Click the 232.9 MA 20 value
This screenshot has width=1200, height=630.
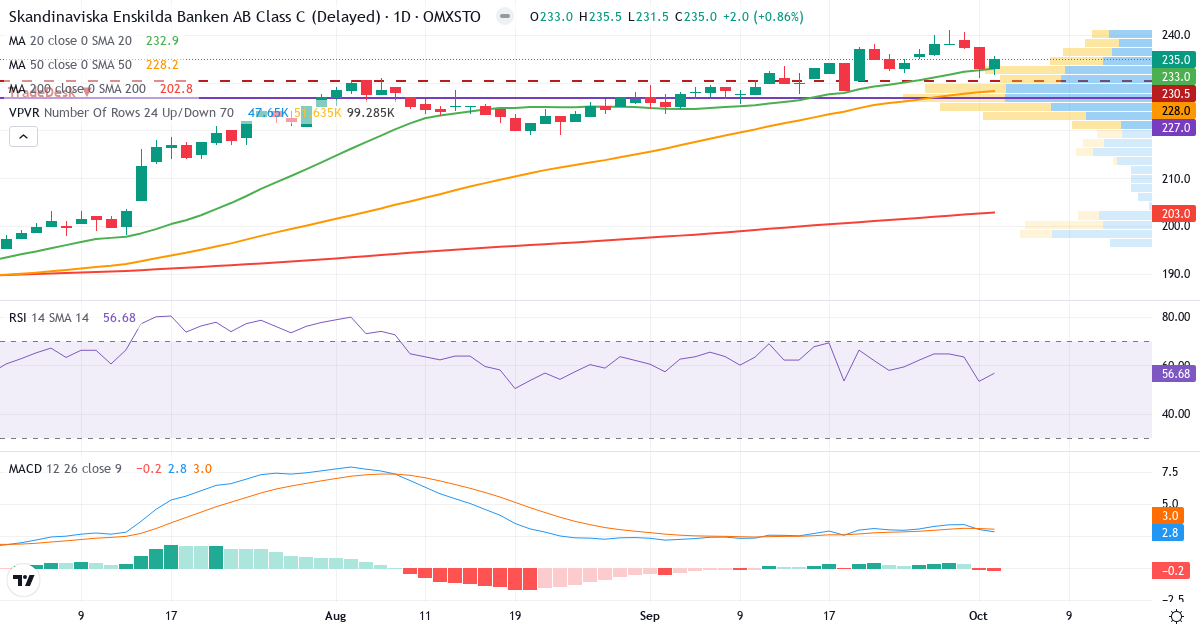(x=162, y=41)
